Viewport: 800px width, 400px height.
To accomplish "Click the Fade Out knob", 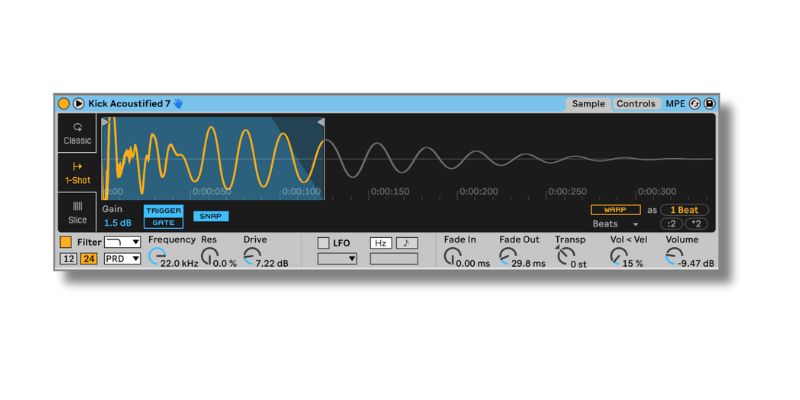I will coord(508,257).
